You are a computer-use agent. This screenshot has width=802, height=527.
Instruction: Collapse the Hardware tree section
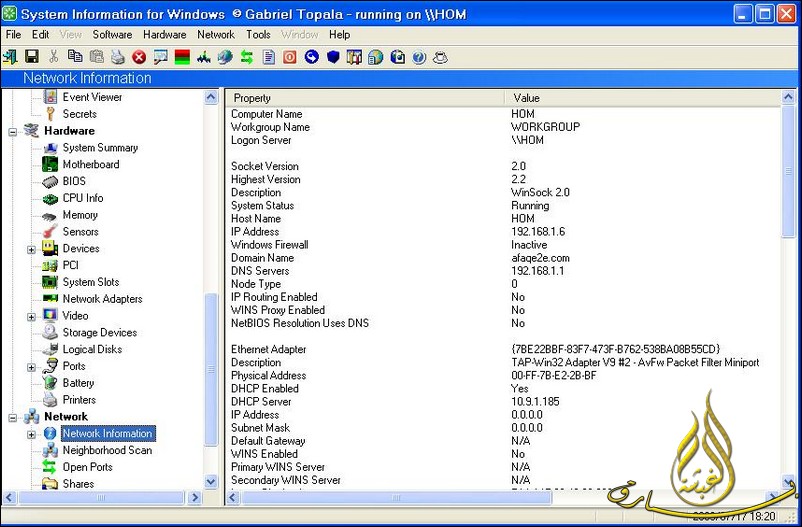pos(13,132)
